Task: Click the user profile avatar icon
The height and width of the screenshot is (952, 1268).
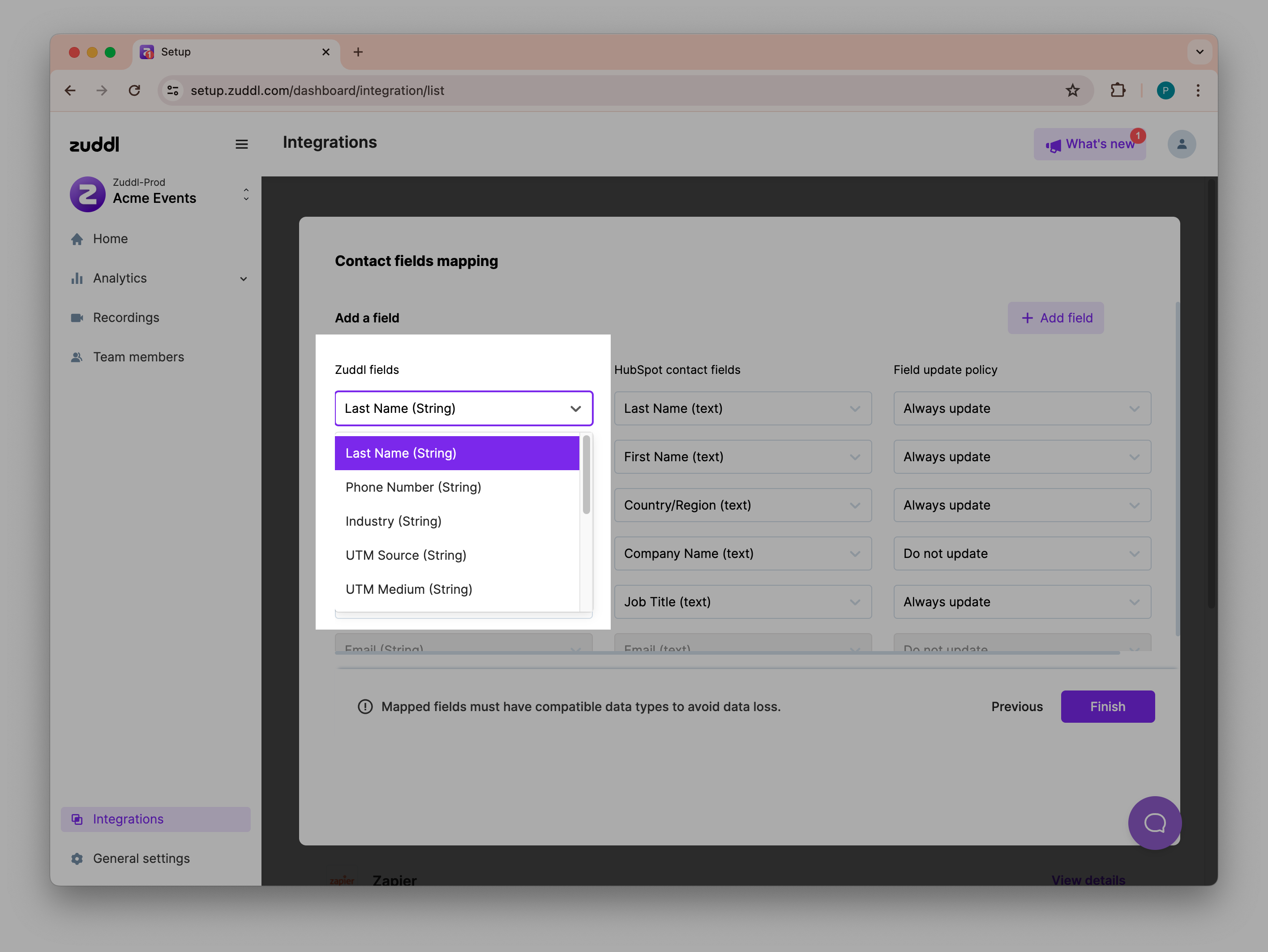Action: coord(1182,145)
